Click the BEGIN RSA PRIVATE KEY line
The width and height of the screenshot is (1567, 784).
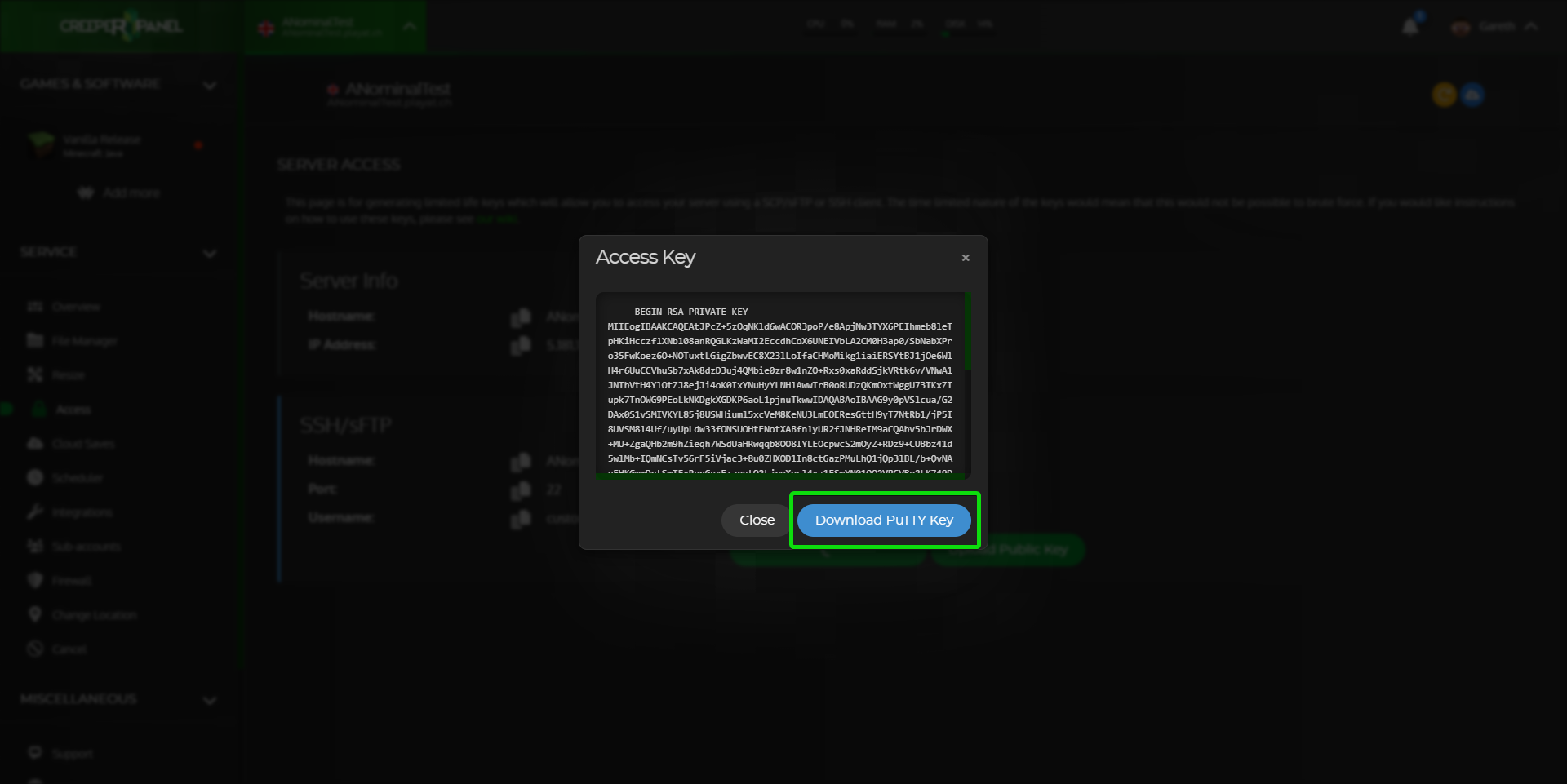click(x=690, y=312)
